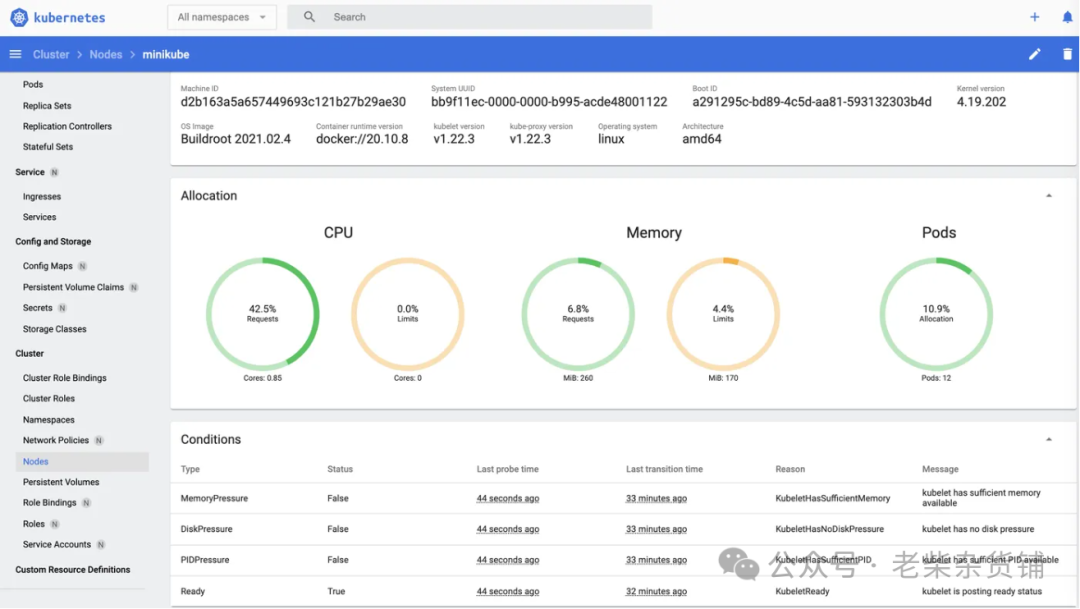The height and width of the screenshot is (609, 1080).
Task: Open Role Bindings in the sidebar
Action: [x=50, y=503]
